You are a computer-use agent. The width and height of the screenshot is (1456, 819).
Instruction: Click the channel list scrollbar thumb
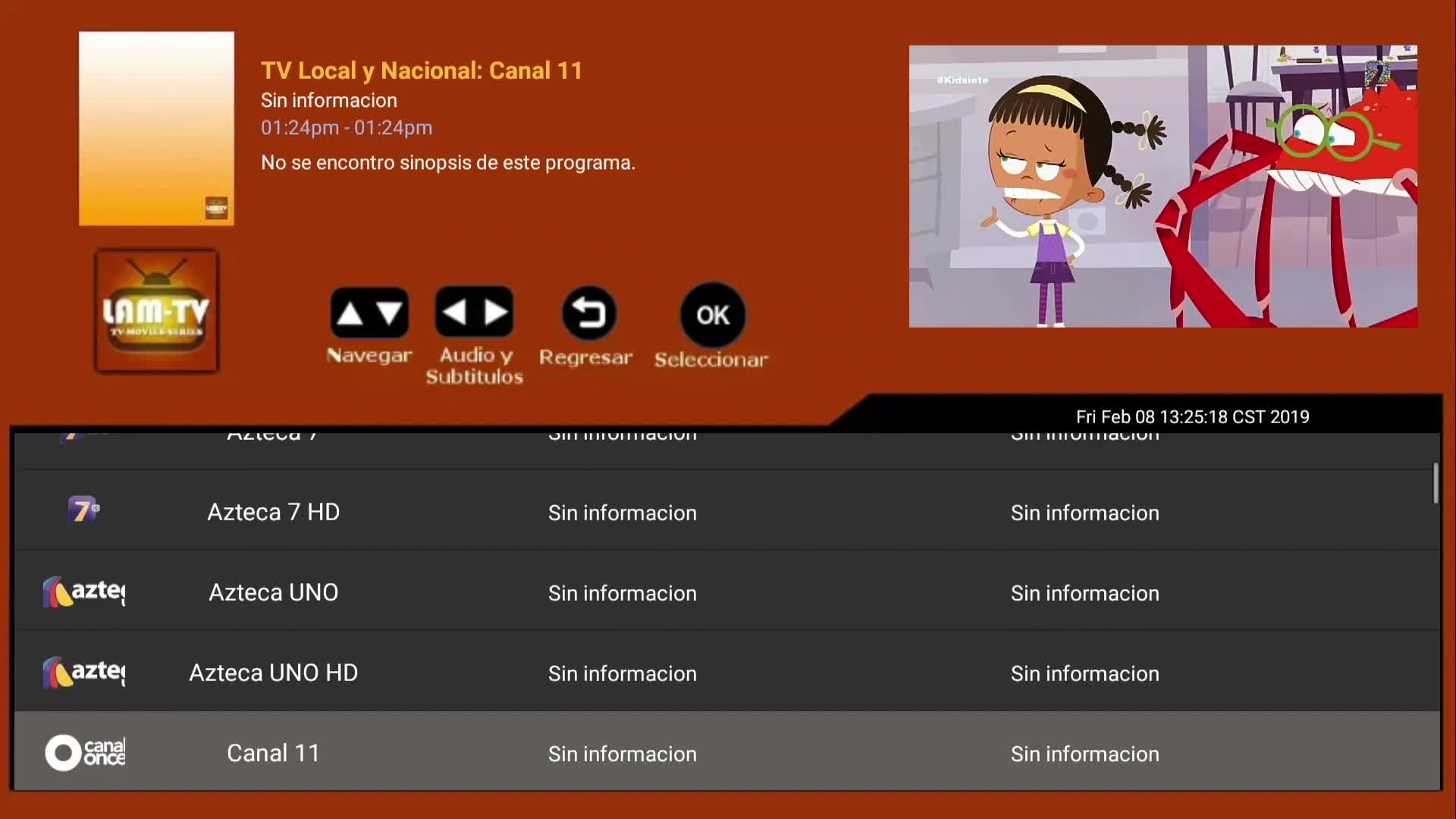click(1436, 483)
